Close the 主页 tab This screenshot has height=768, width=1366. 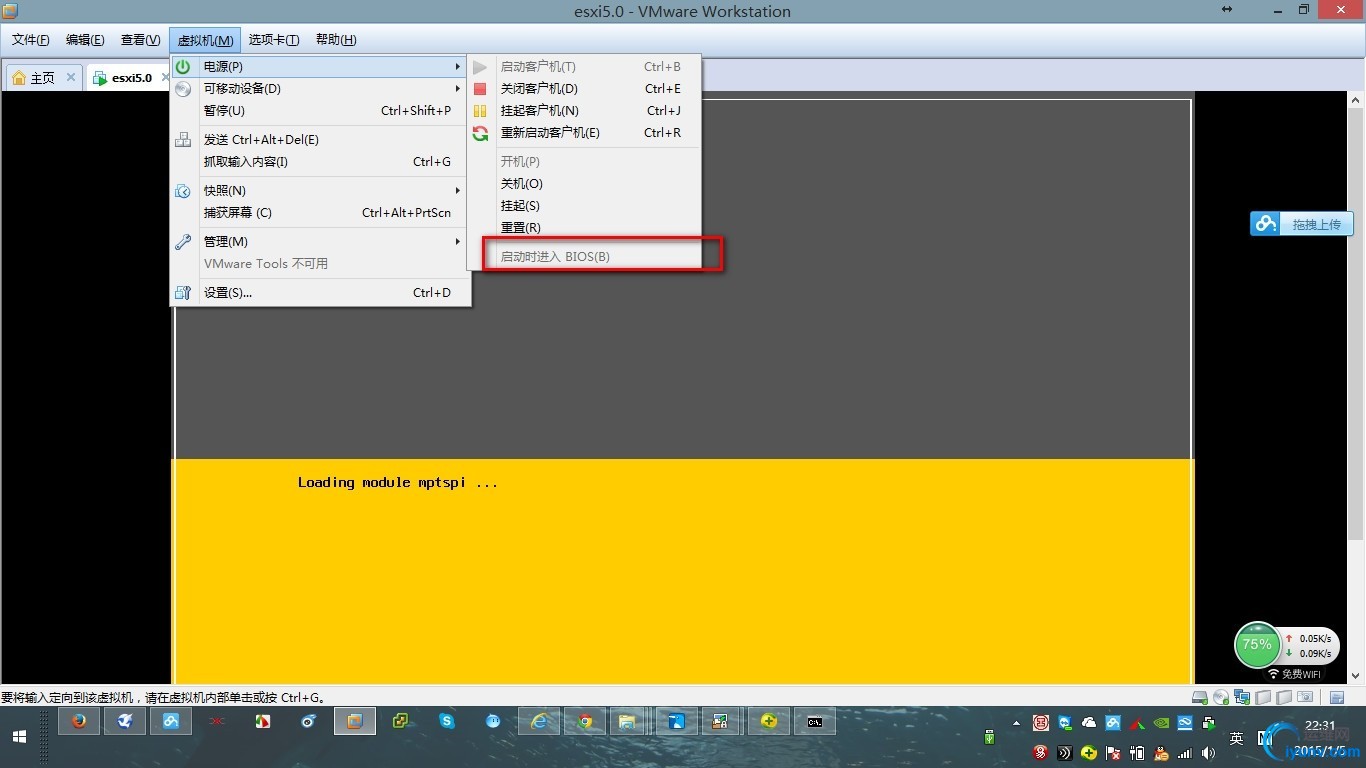coord(71,77)
